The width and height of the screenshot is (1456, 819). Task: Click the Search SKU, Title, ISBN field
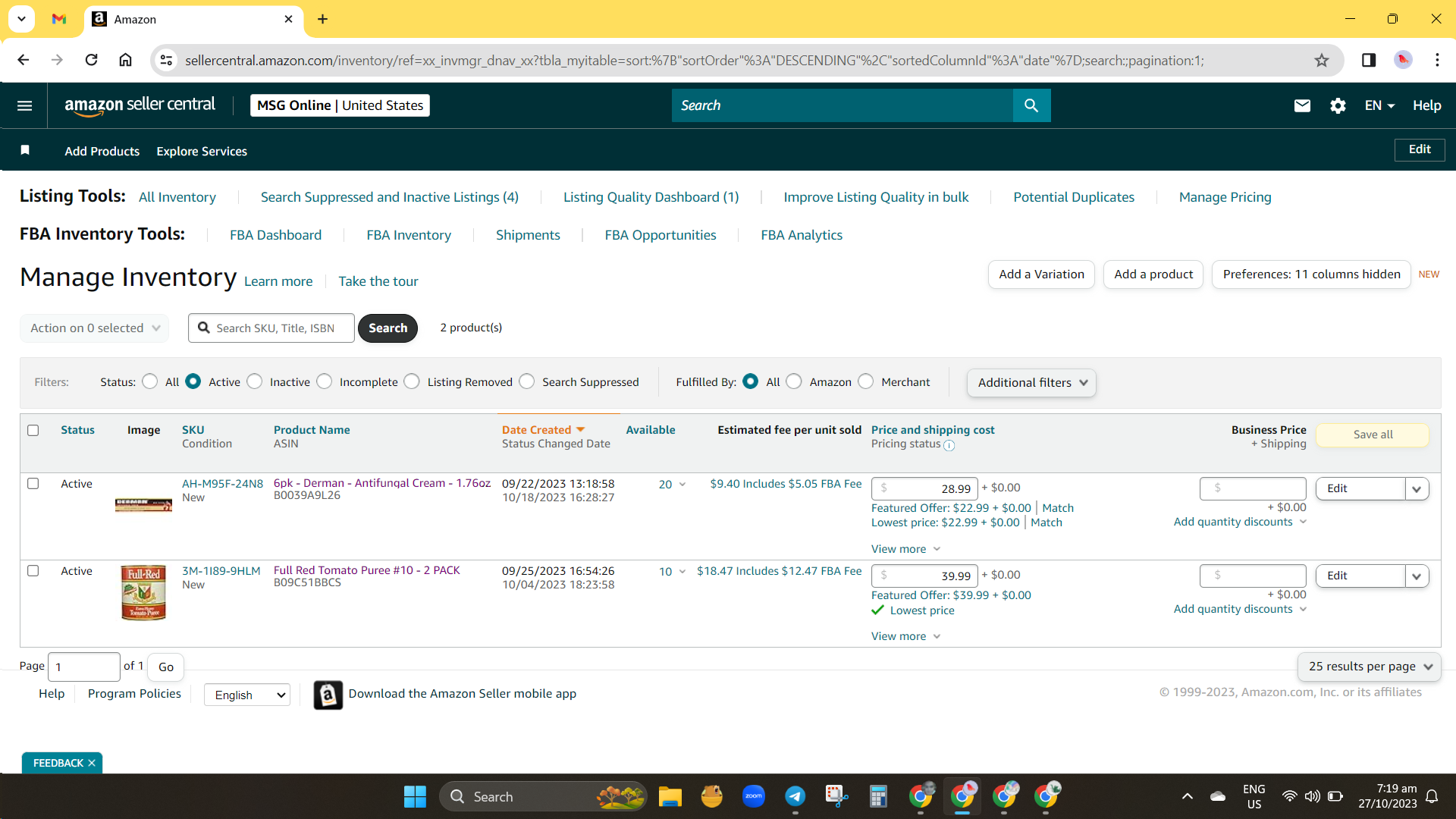pos(271,328)
